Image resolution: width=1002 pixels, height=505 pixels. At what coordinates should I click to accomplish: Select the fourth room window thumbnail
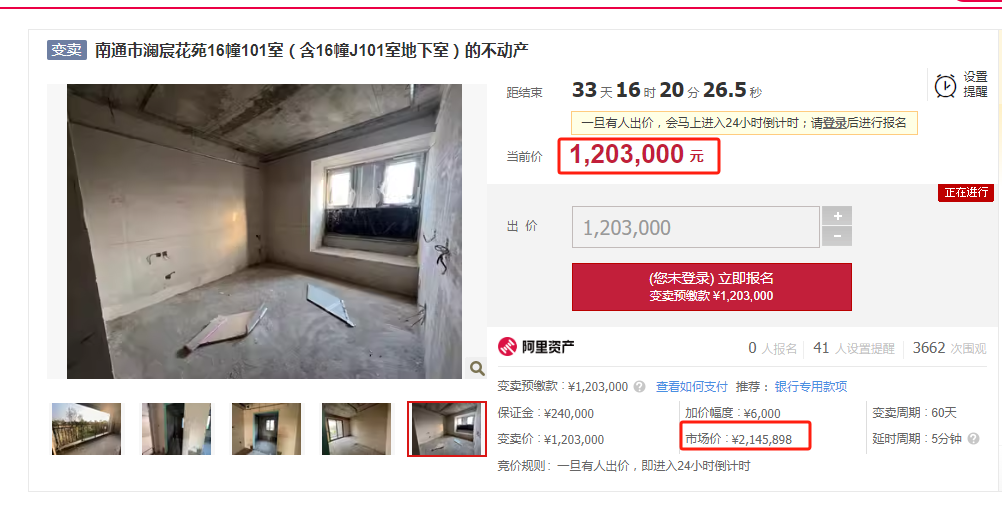[357, 429]
